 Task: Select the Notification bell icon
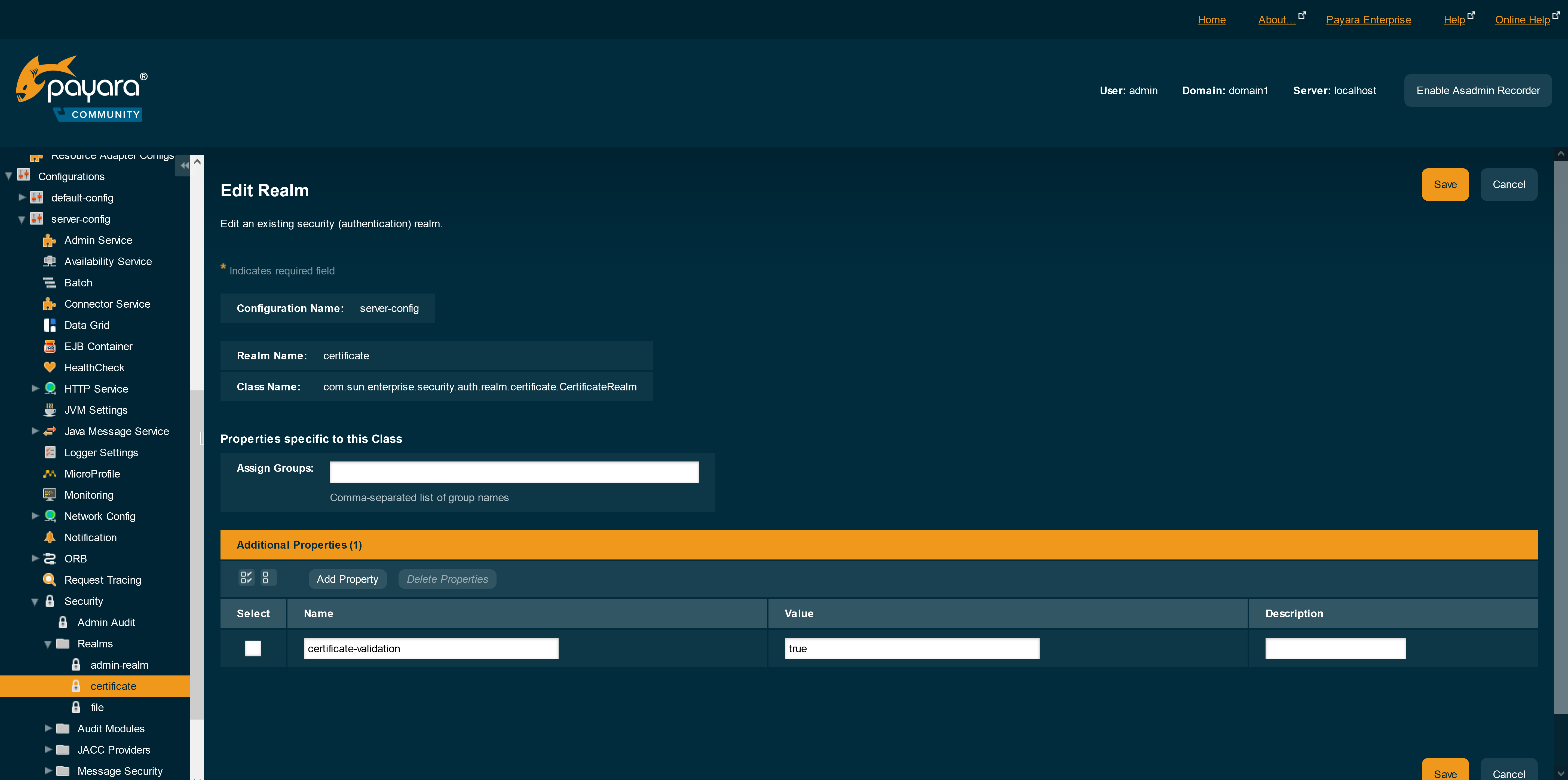tap(49, 537)
